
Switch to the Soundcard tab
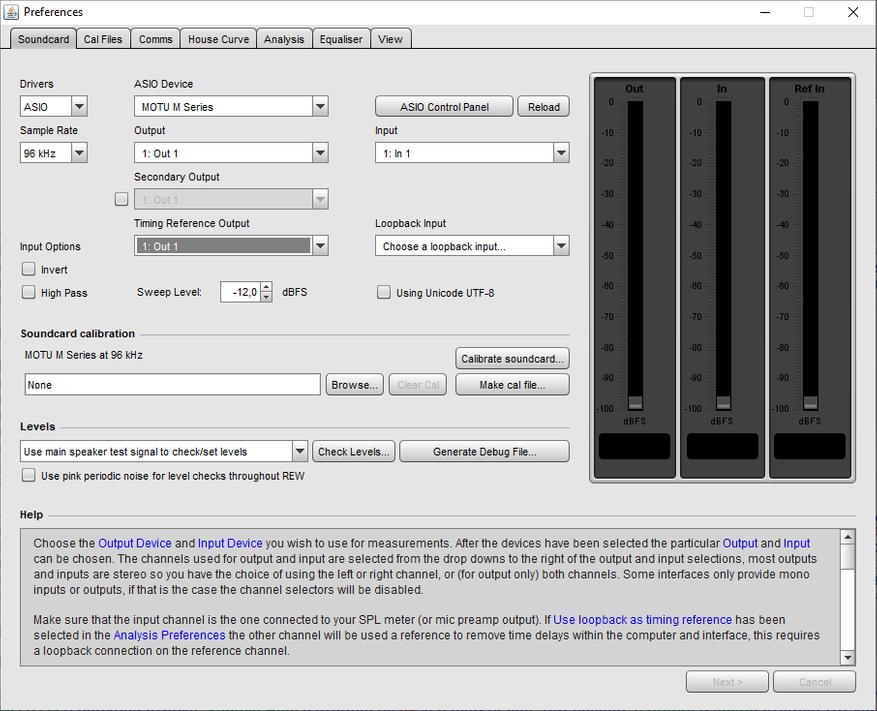coord(43,39)
